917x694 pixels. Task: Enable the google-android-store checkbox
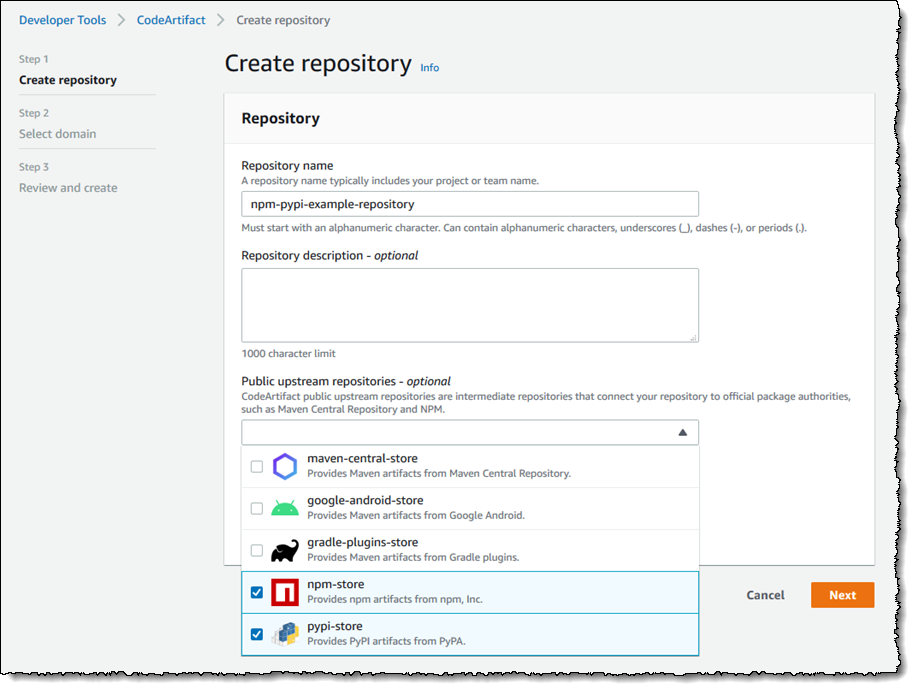point(257,509)
